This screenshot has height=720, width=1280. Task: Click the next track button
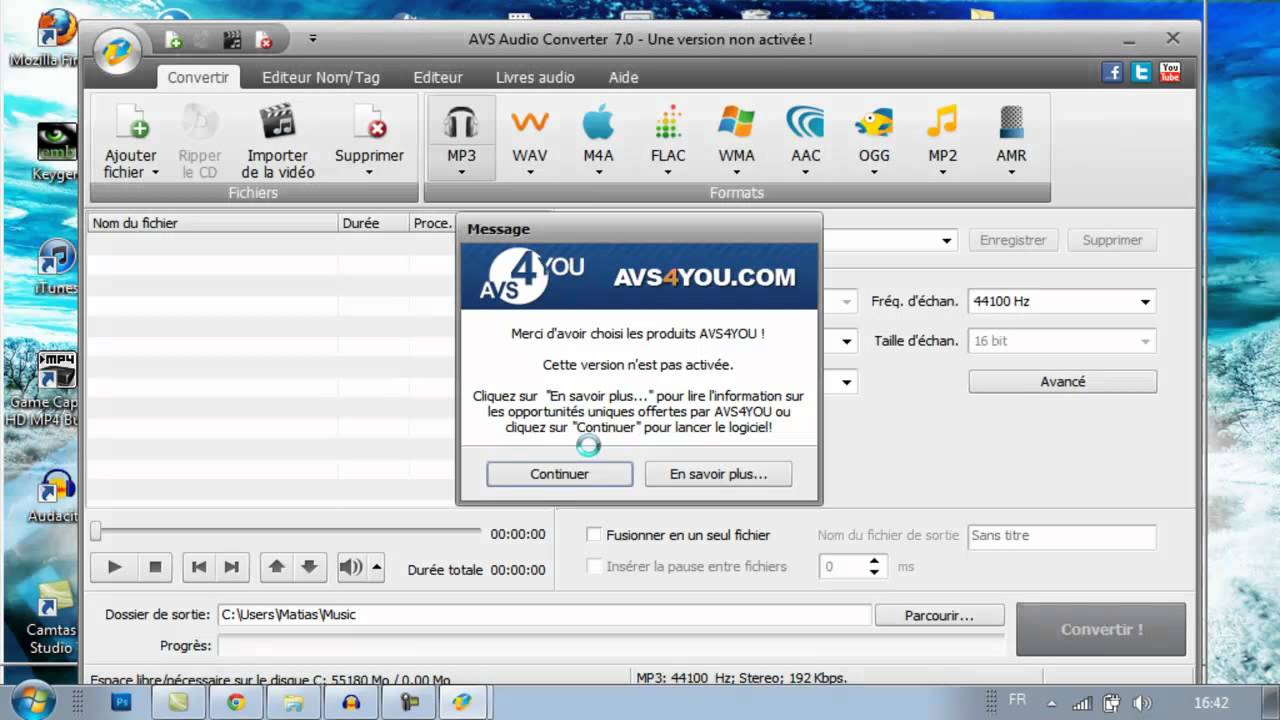232,567
